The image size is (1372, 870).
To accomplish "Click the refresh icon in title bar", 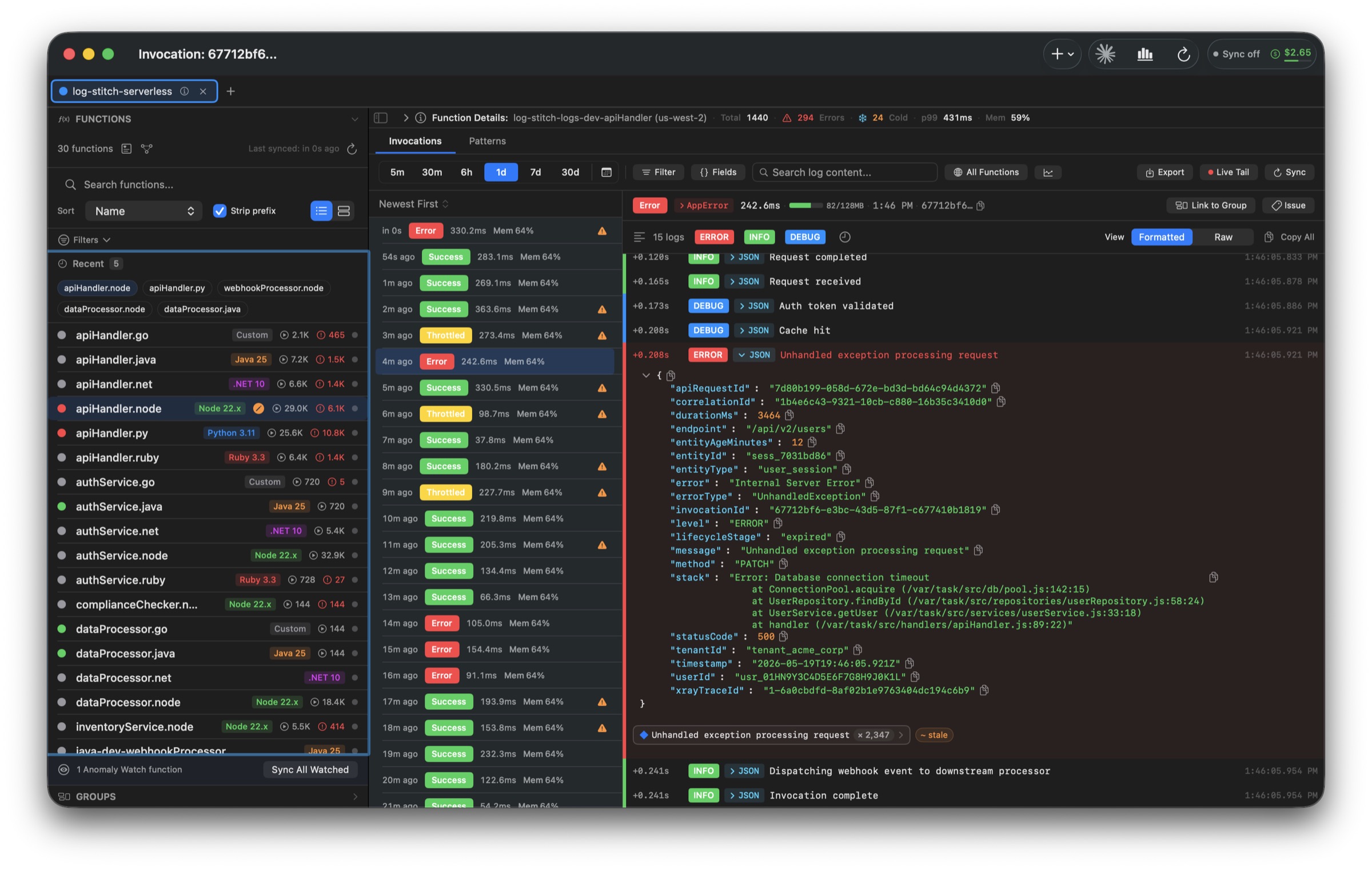I will 1183,54.
